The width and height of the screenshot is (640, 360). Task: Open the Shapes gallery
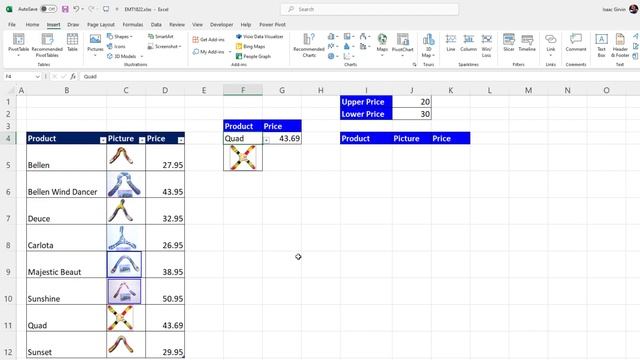click(x=120, y=36)
